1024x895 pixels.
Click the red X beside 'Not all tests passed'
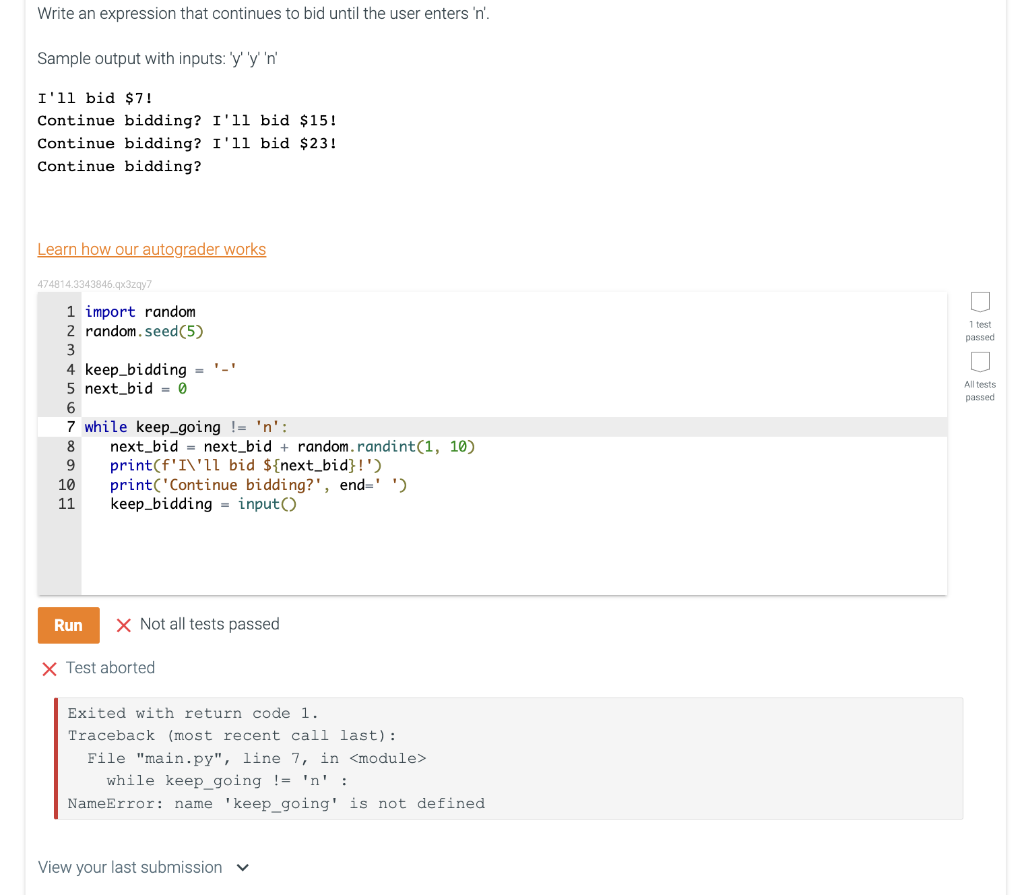124,624
